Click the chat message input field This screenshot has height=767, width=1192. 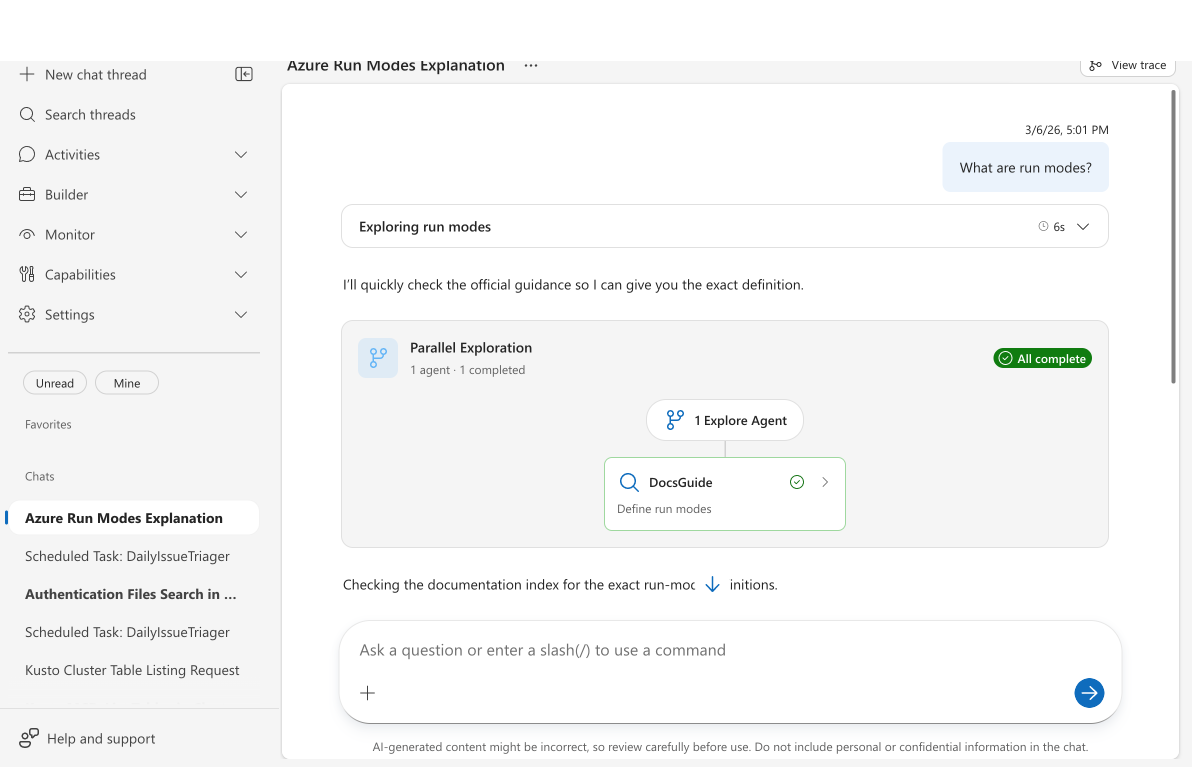click(x=700, y=650)
